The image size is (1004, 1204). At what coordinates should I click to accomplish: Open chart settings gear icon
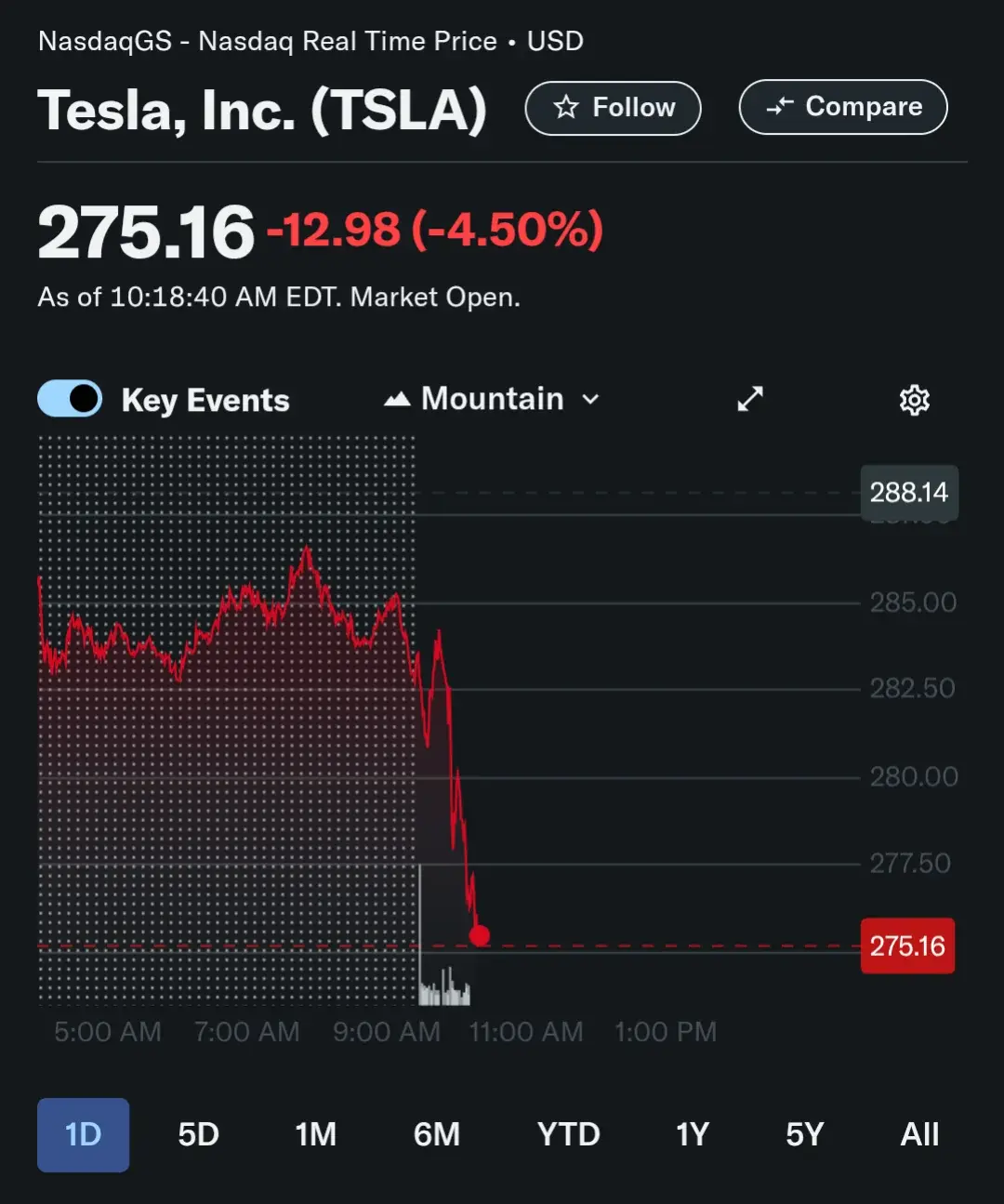point(915,400)
